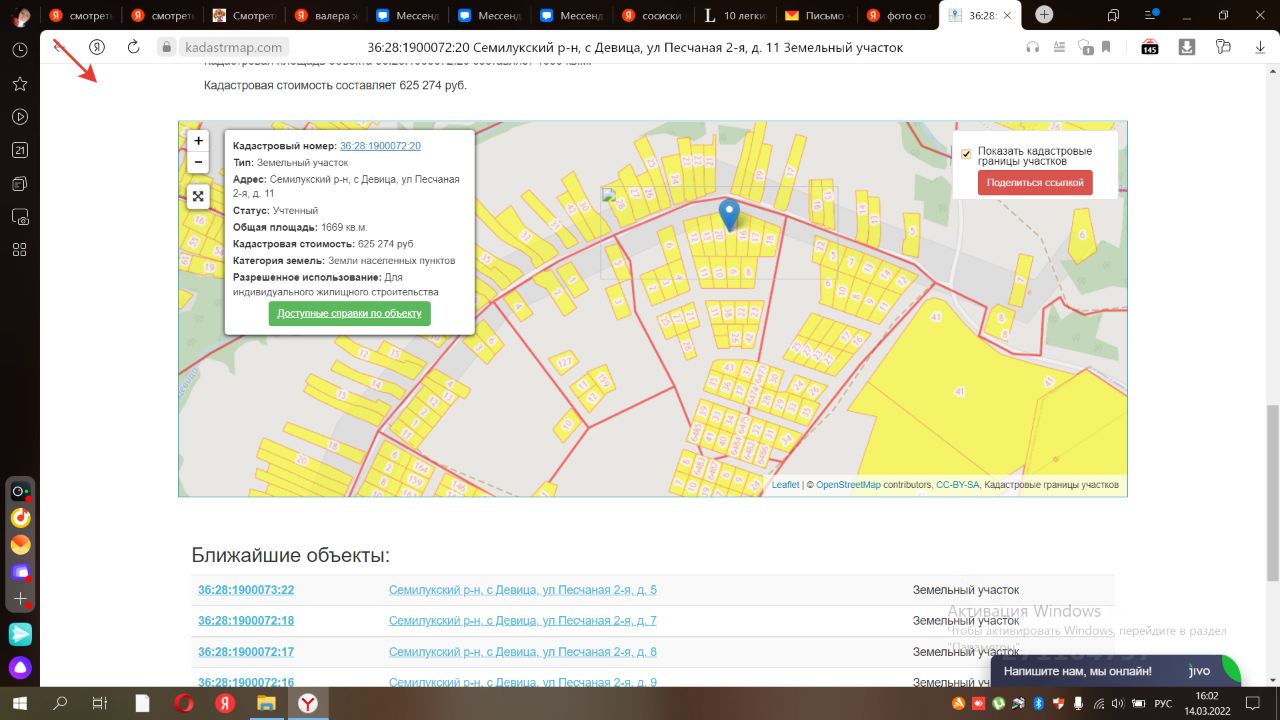Viewport: 1280px width, 720px height.
Task: Bookmark this page with bookmark icon
Action: [x=1106, y=47]
